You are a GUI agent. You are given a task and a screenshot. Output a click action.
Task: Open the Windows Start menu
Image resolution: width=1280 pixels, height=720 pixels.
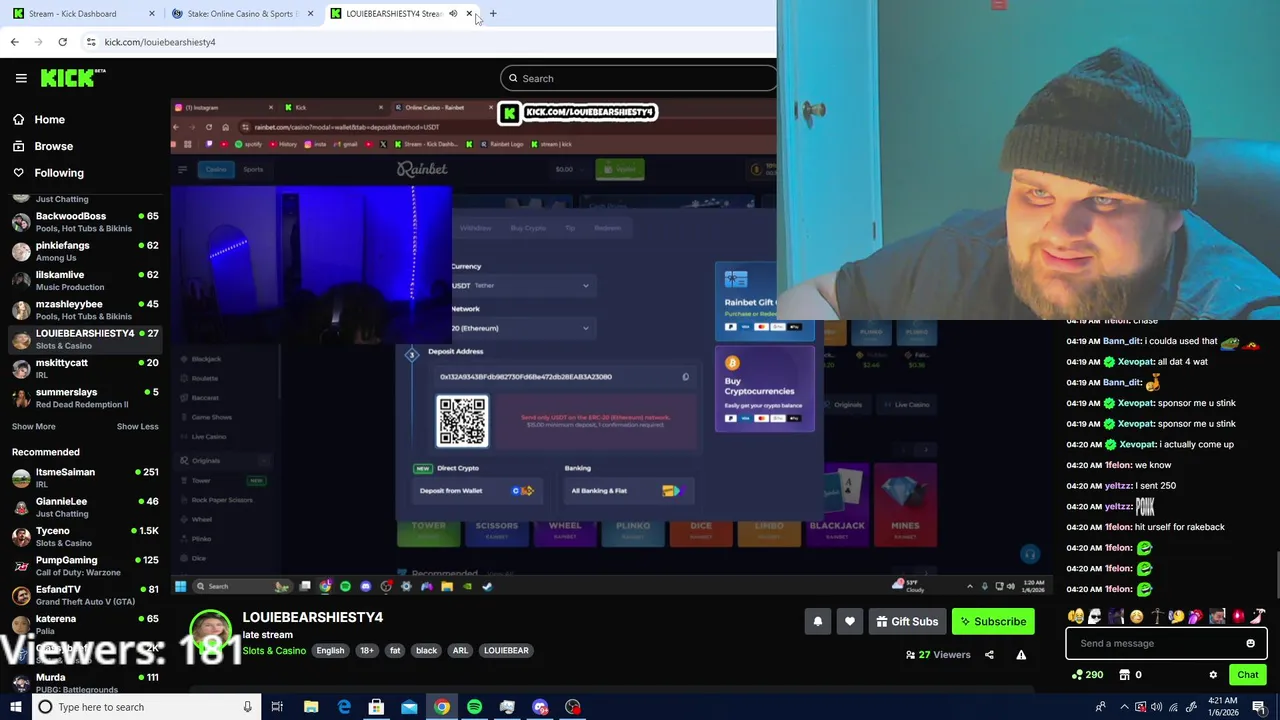(14, 707)
